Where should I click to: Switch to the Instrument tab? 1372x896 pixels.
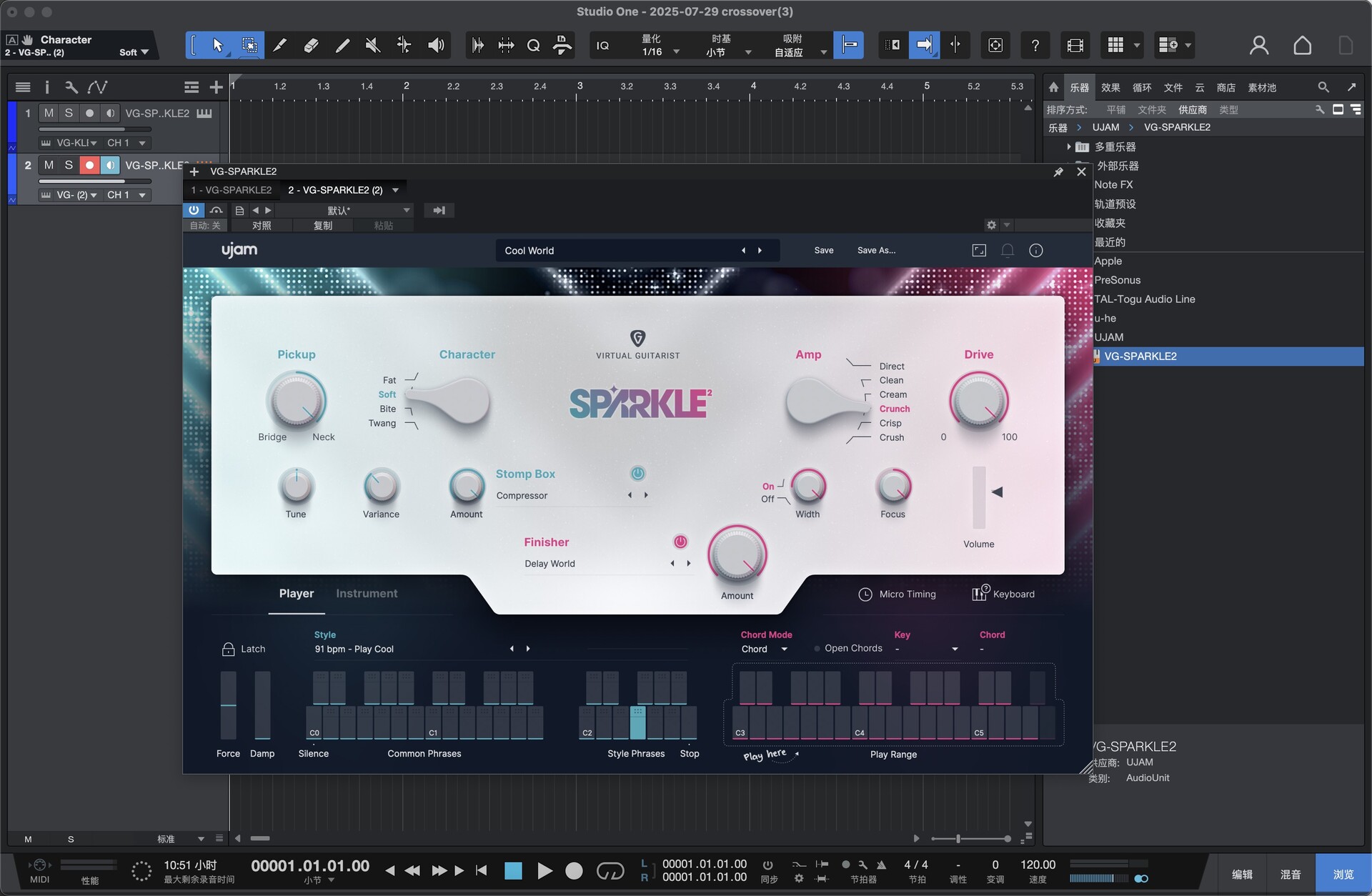point(367,593)
